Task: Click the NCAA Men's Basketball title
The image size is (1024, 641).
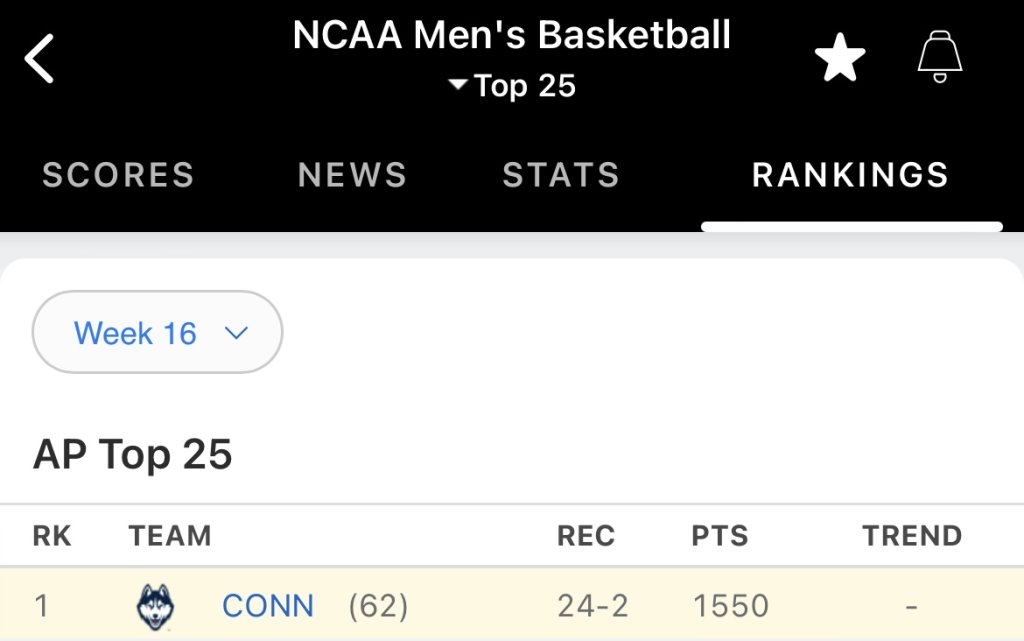Action: coord(512,36)
